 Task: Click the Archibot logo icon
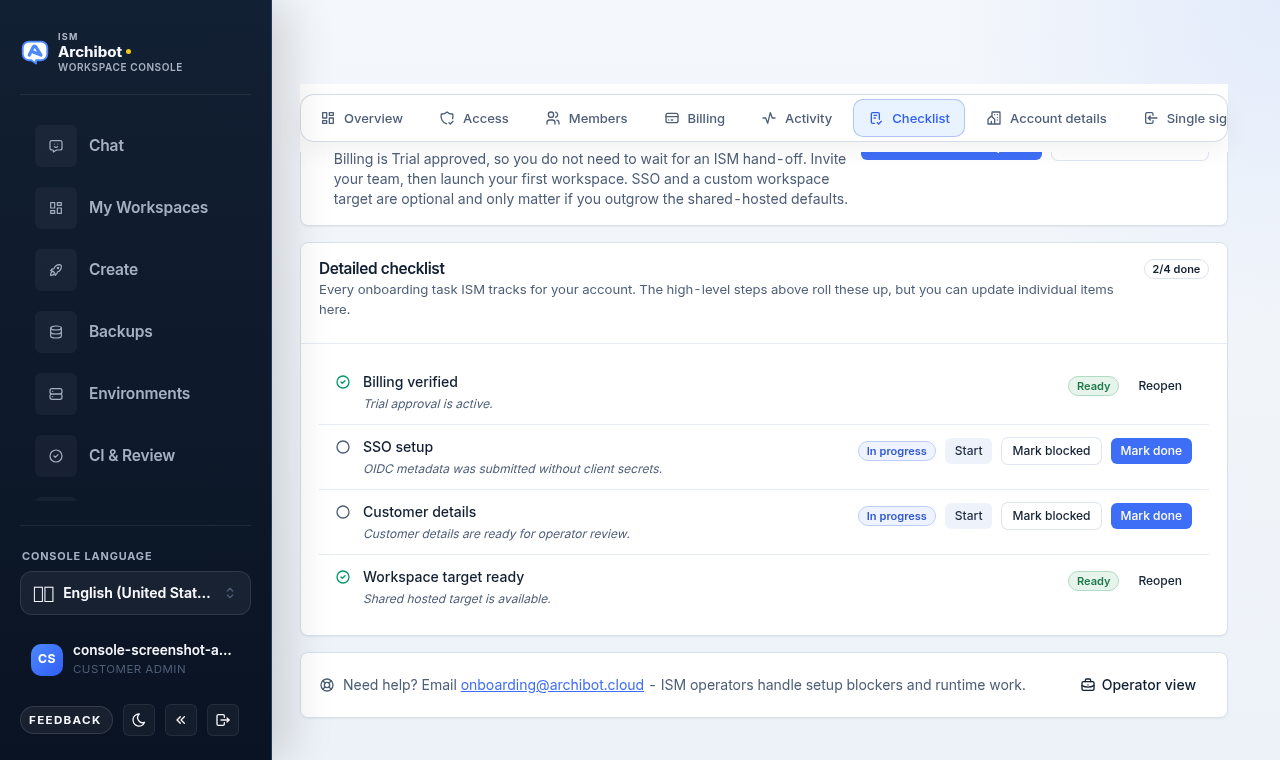(x=35, y=52)
